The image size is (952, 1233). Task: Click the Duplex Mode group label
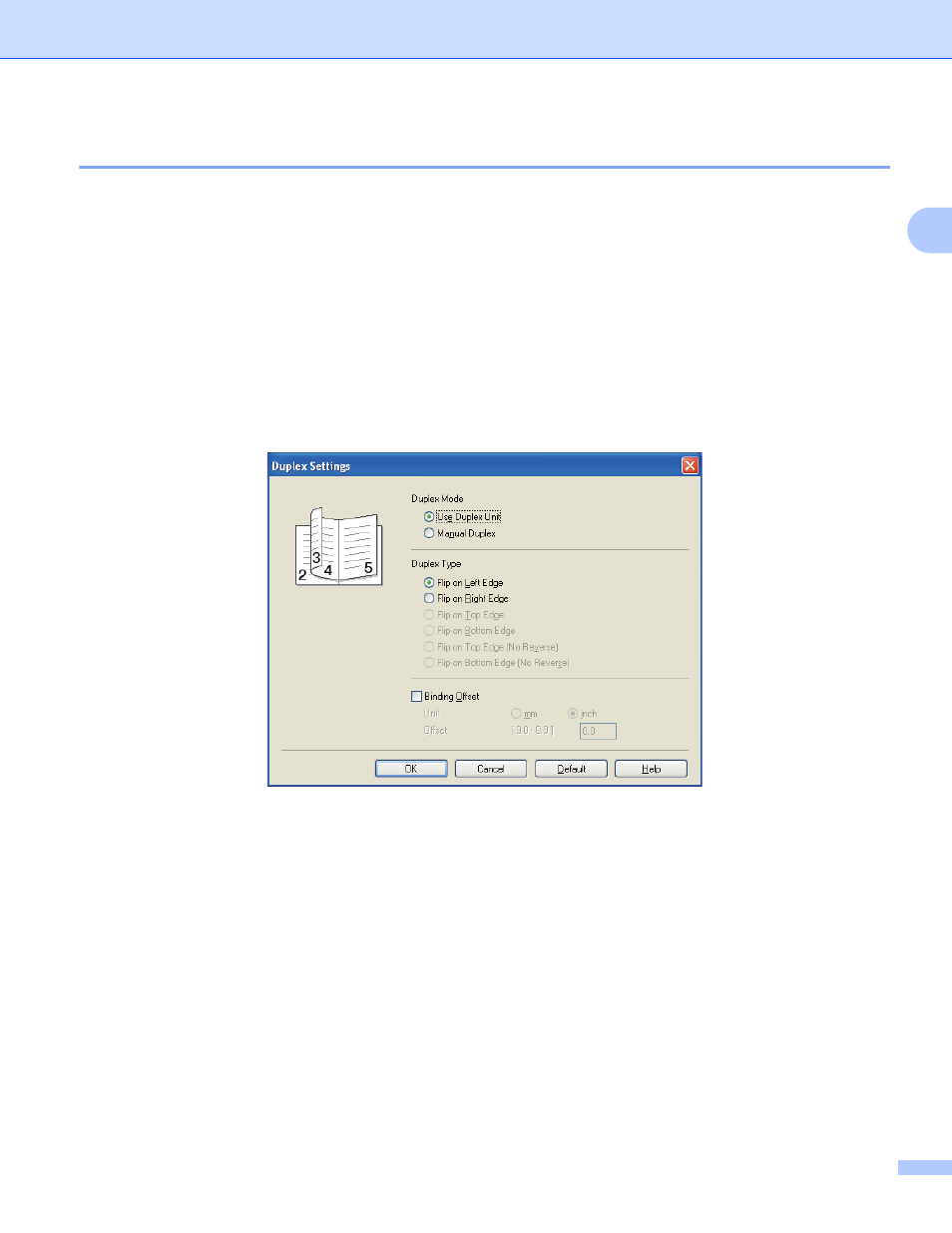(437, 498)
